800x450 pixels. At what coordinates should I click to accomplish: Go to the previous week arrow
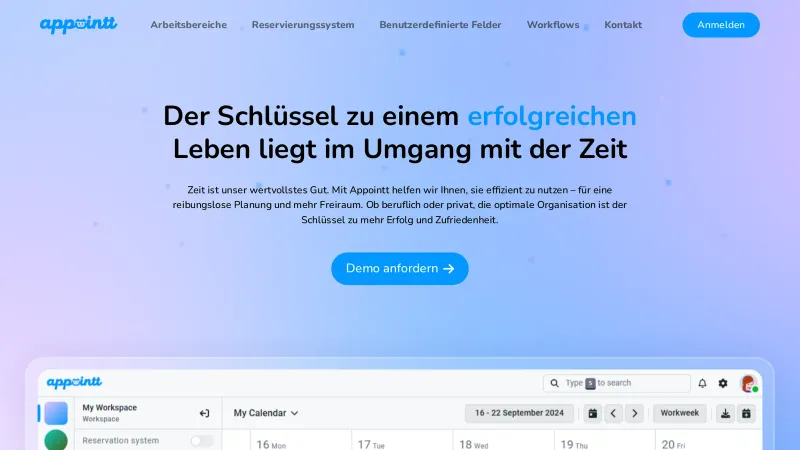[x=614, y=413]
